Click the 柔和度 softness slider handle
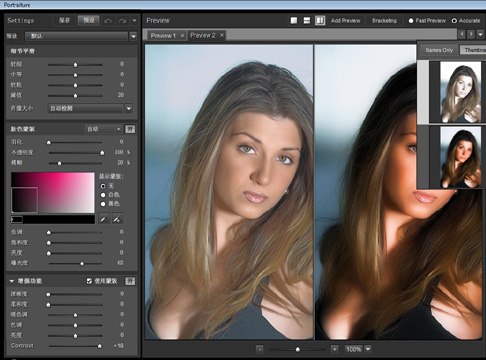Screen dimensions: 486x360 point(48,305)
